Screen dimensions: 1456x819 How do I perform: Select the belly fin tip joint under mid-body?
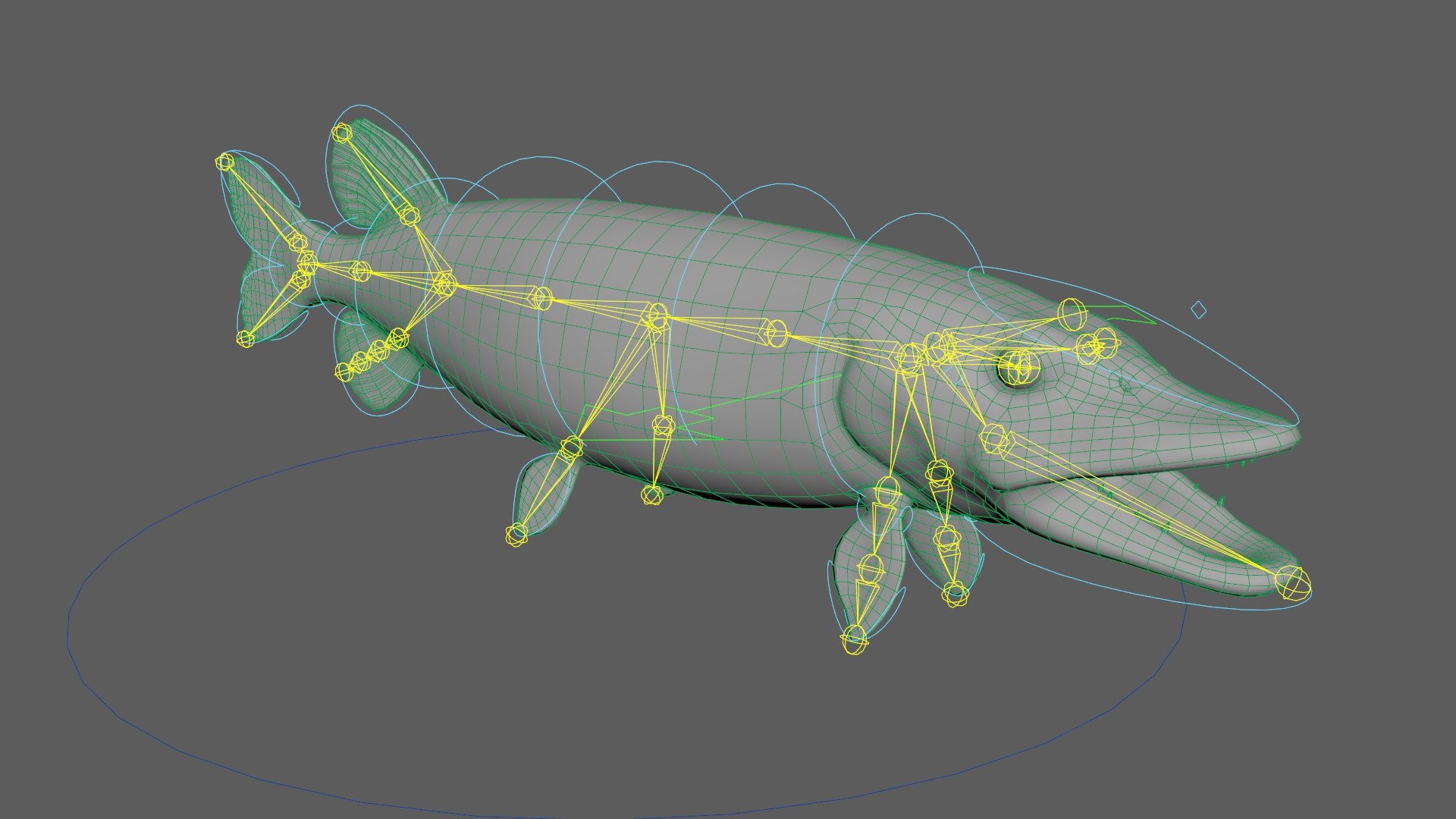pyautogui.click(x=652, y=495)
